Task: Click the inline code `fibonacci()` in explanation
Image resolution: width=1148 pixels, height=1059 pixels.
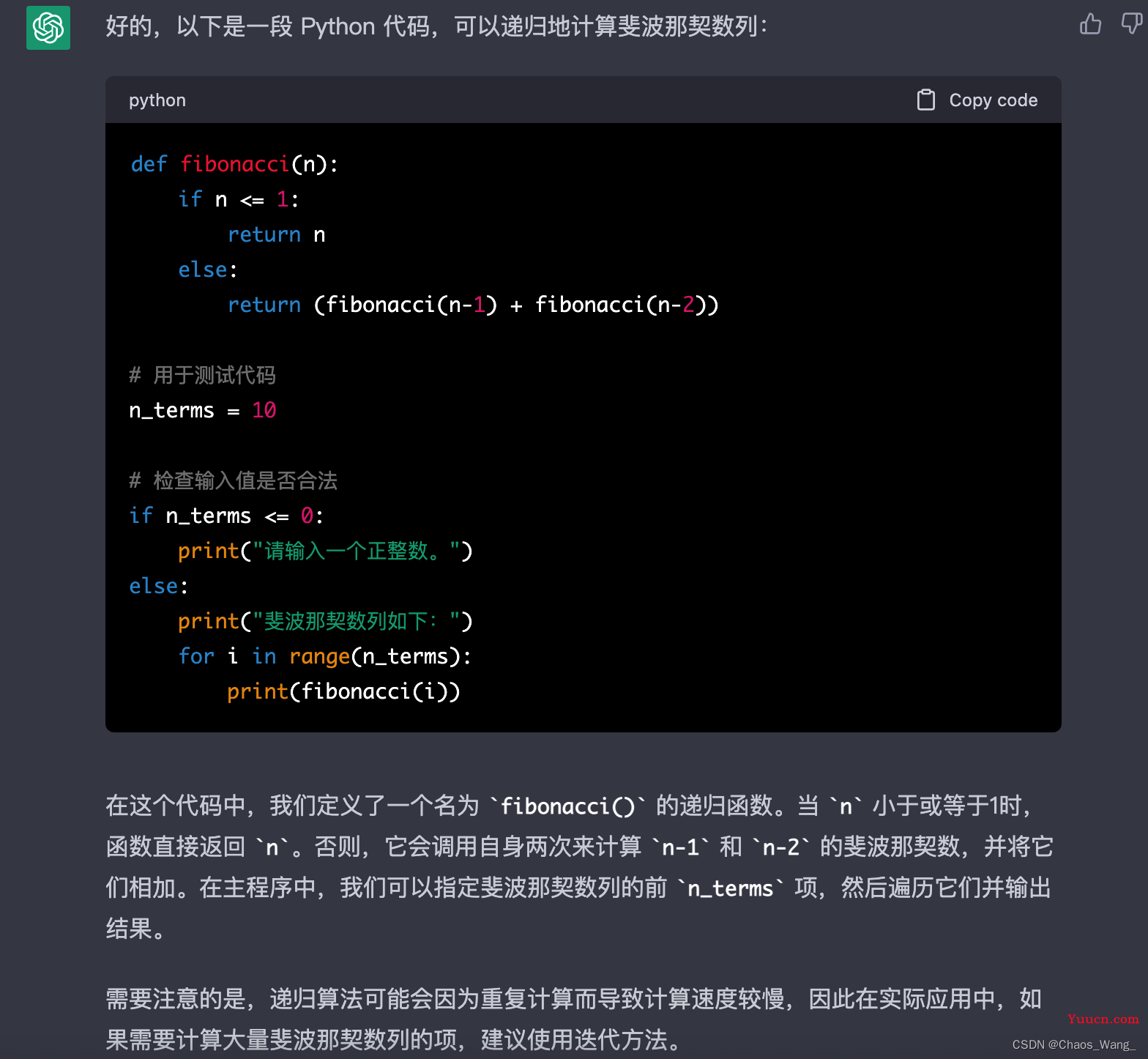Action: 567,806
